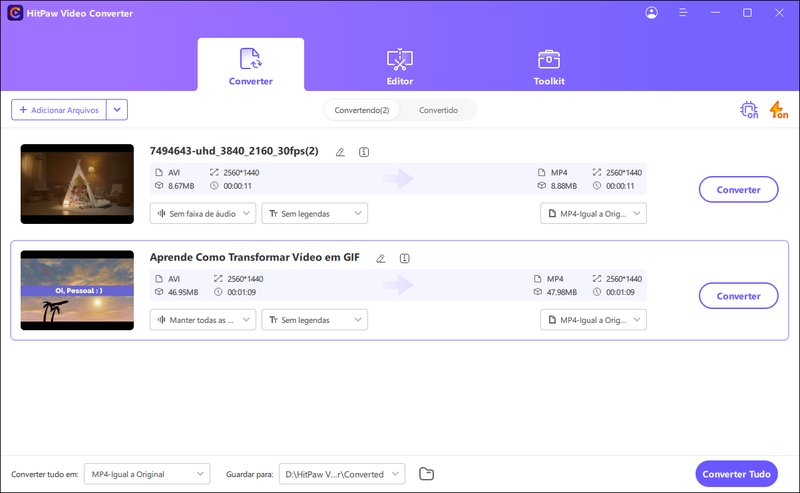Rename the 7494643-uhd video with pencil icon
800x493 pixels.
tap(340, 152)
